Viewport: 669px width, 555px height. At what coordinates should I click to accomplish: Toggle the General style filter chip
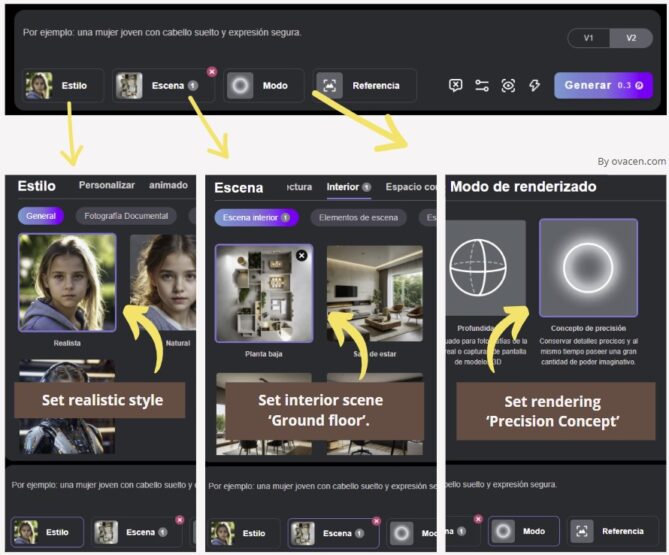click(41, 216)
